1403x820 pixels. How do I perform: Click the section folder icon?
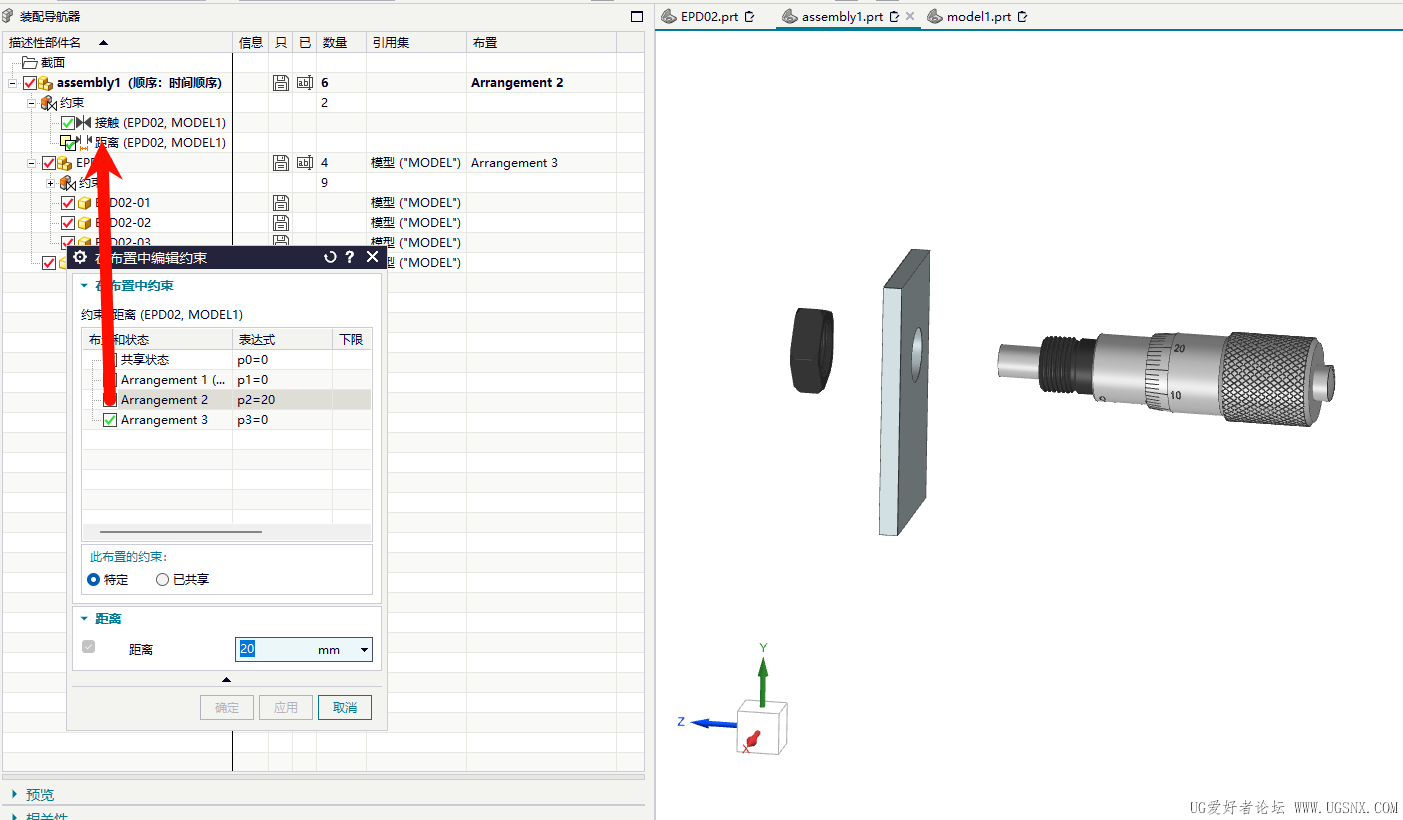pyautogui.click(x=30, y=63)
